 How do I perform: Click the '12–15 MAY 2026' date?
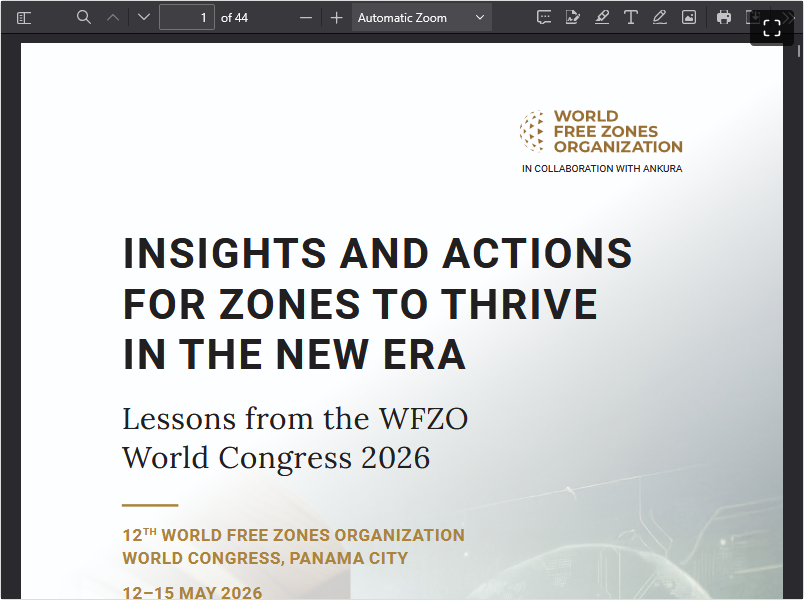click(x=192, y=592)
